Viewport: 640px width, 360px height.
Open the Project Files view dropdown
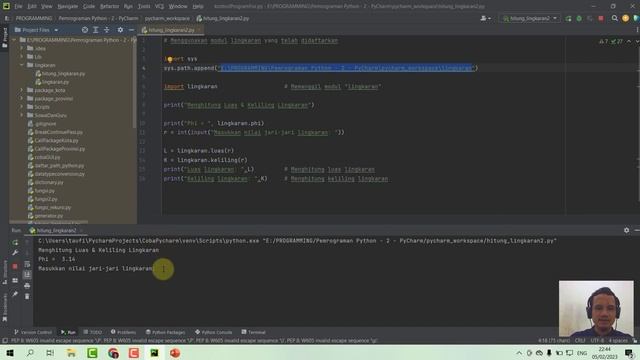coord(37,30)
